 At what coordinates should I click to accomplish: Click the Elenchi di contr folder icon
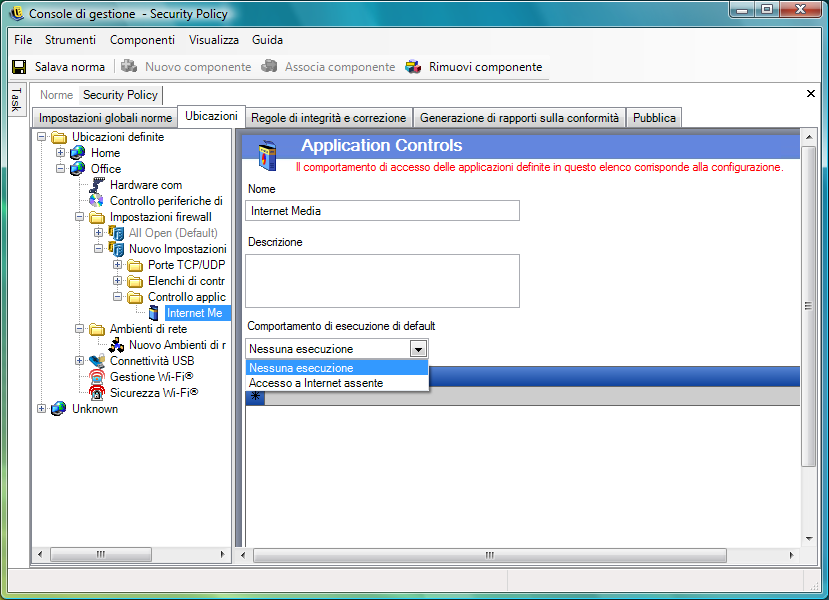135,281
